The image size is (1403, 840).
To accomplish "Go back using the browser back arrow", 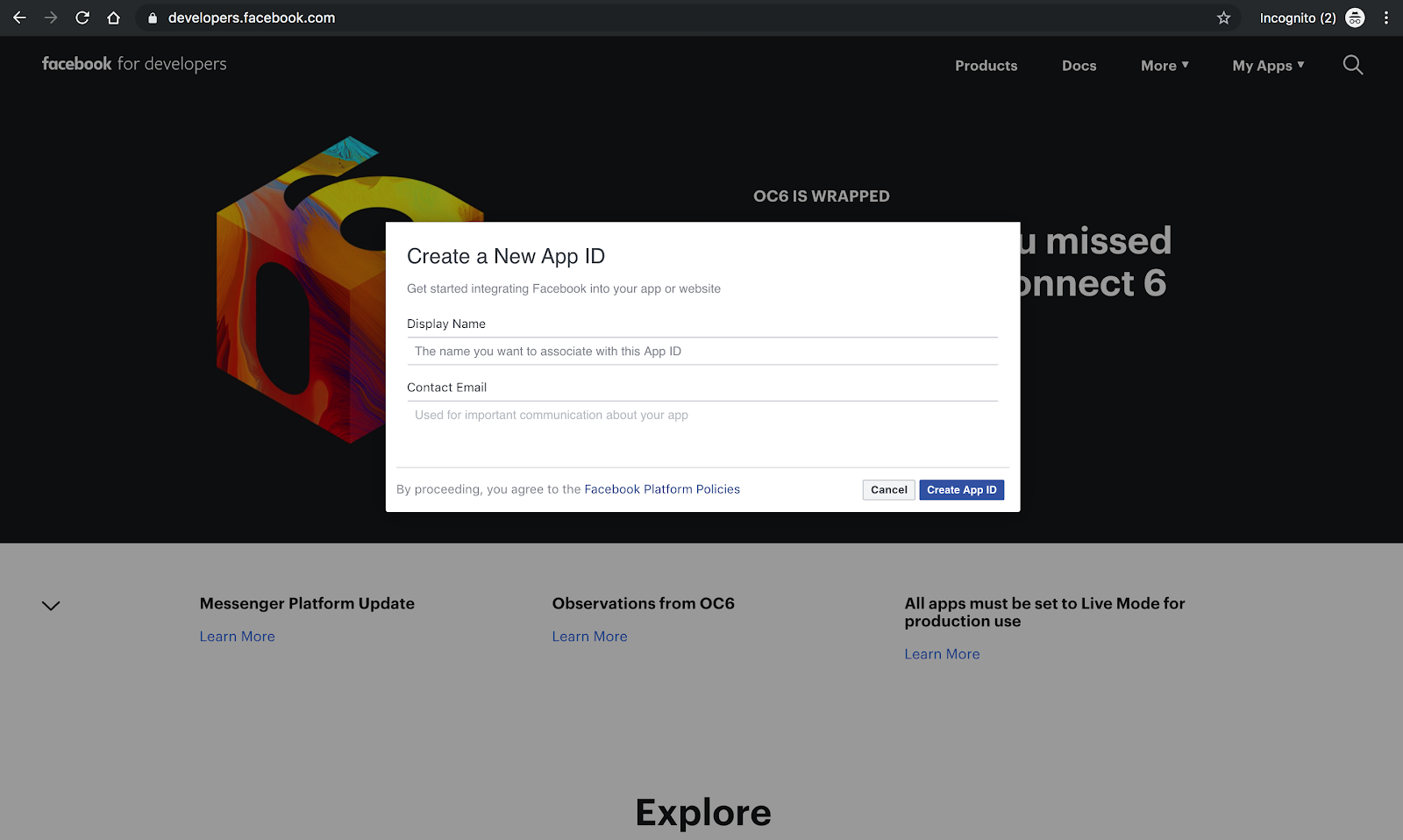I will [19, 18].
